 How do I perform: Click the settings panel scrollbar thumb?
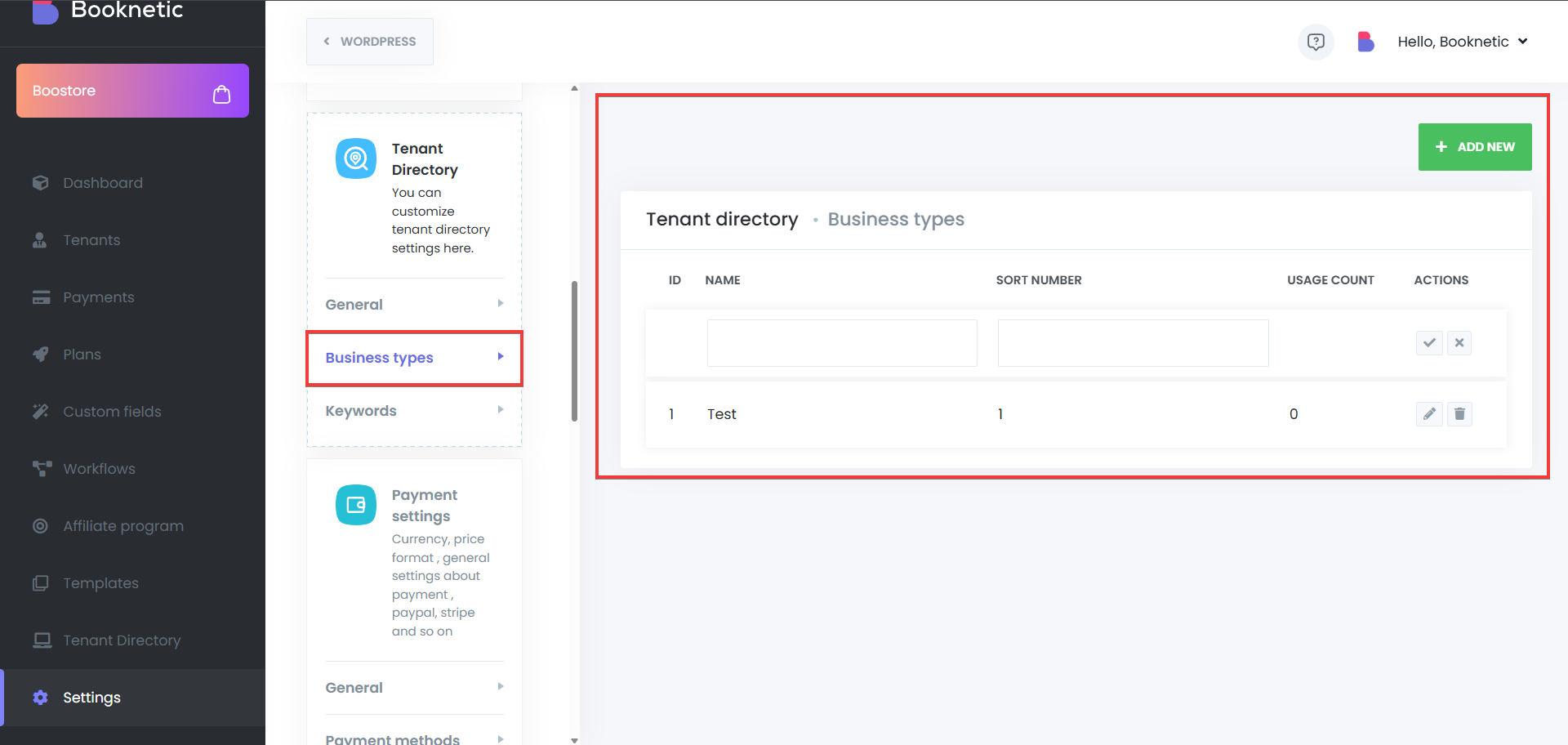coord(574,351)
